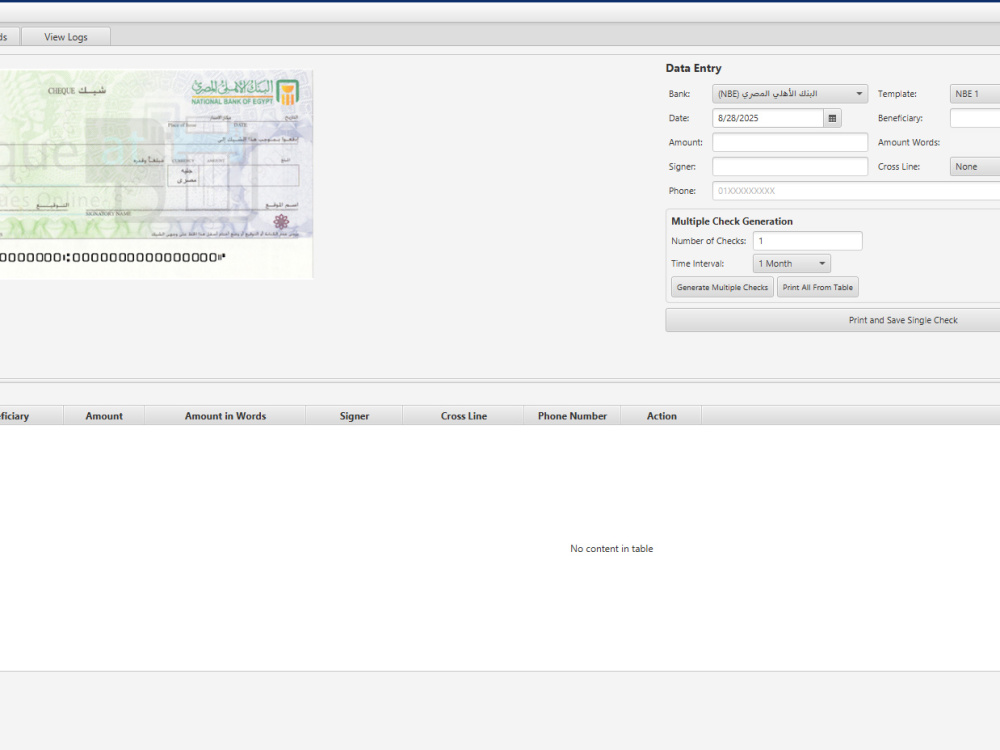
Task: Click the cheque template preview image
Action: pyautogui.click(x=156, y=174)
